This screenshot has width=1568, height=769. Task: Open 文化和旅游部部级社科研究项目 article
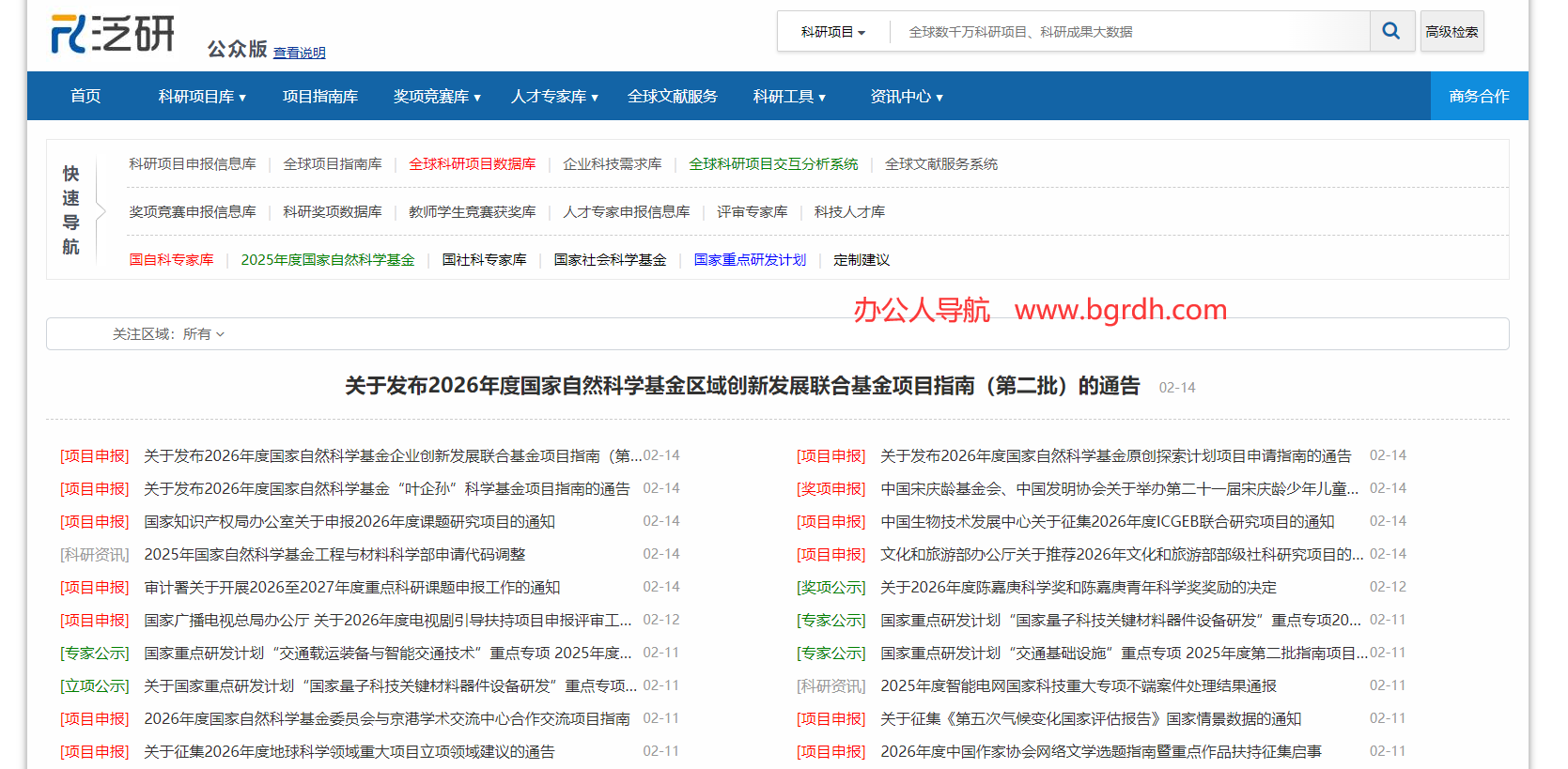click(x=1122, y=555)
